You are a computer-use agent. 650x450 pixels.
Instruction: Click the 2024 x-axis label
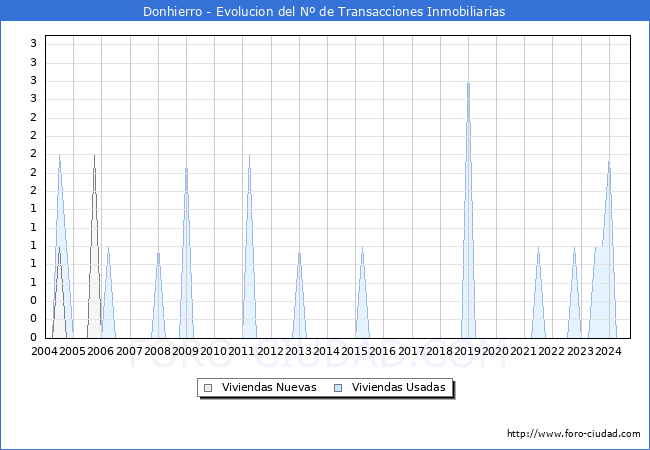608,351
